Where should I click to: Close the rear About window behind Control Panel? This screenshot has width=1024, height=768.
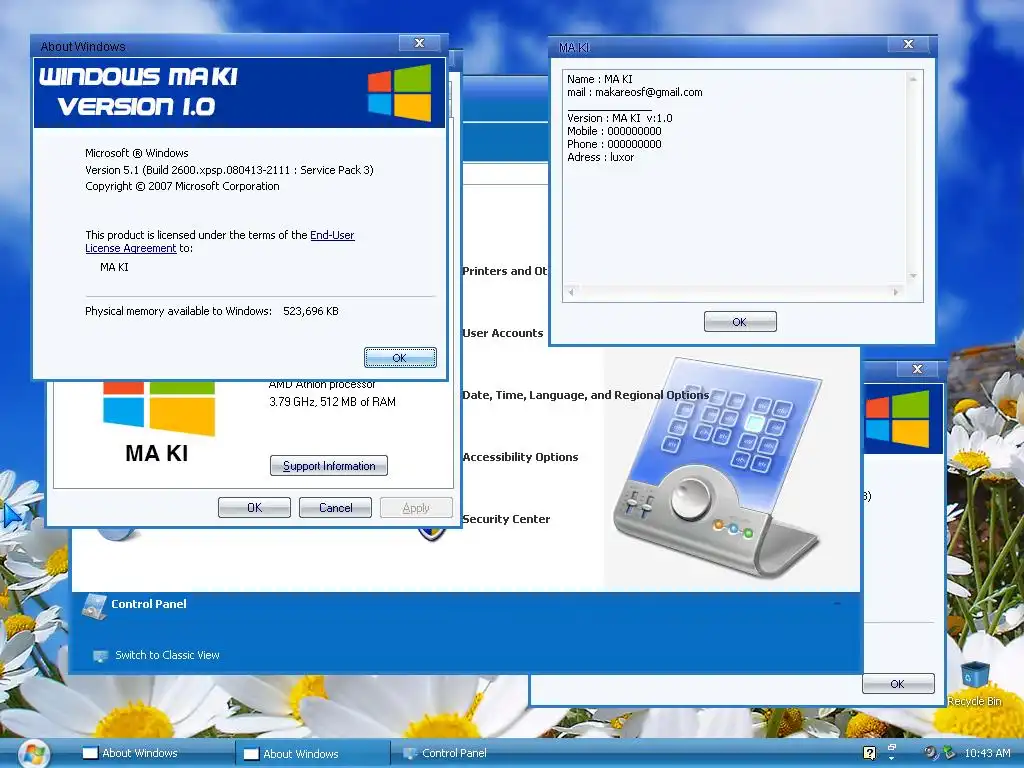918,369
